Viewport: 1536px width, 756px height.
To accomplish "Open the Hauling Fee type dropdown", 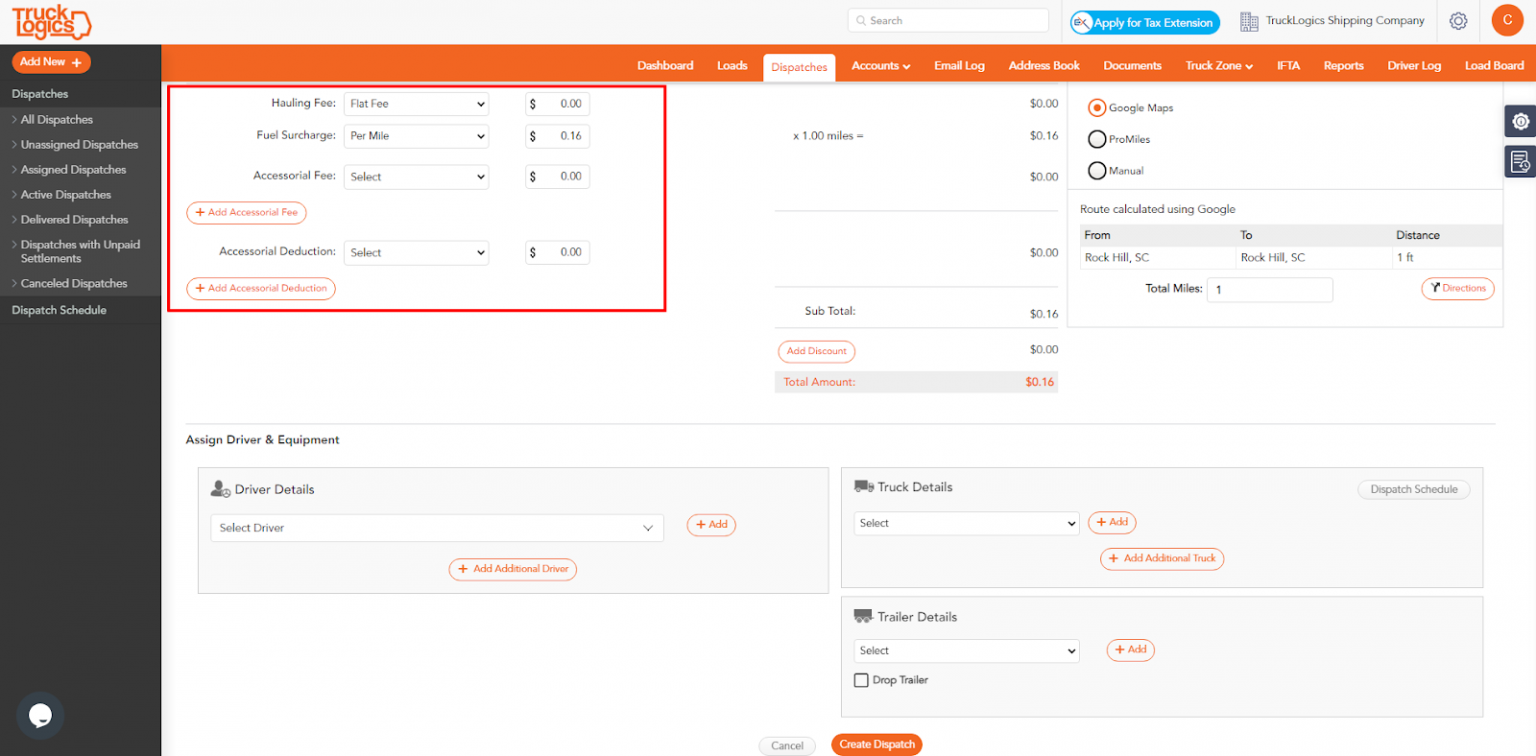I will pyautogui.click(x=416, y=103).
